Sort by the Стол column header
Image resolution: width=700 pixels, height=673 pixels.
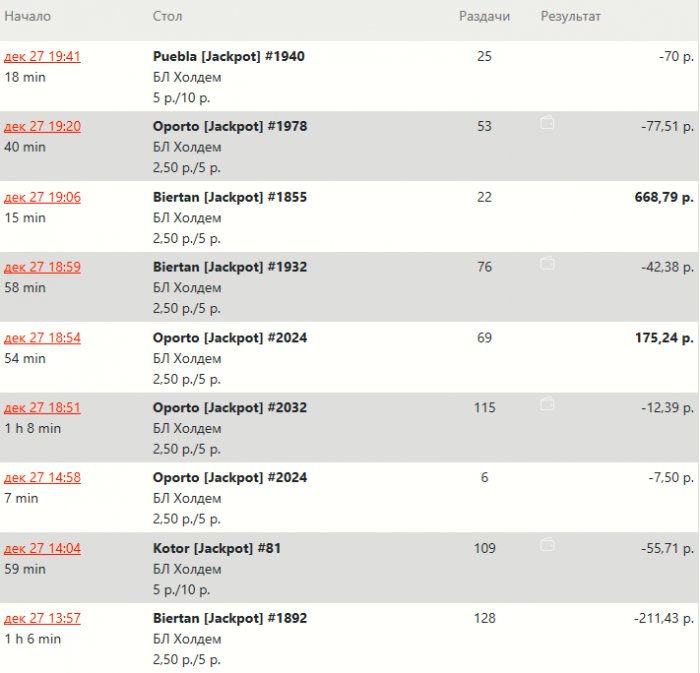[x=168, y=17]
